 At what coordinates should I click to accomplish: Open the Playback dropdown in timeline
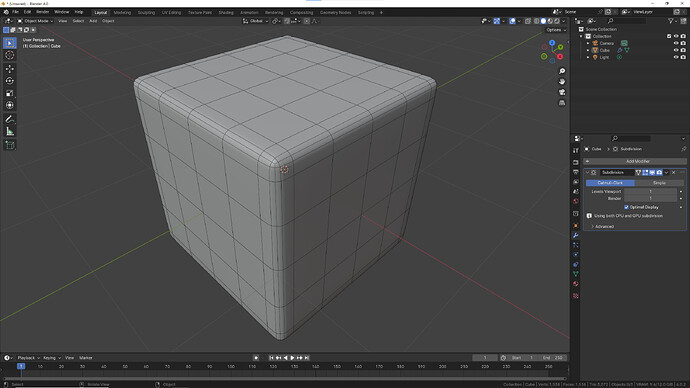pos(28,358)
